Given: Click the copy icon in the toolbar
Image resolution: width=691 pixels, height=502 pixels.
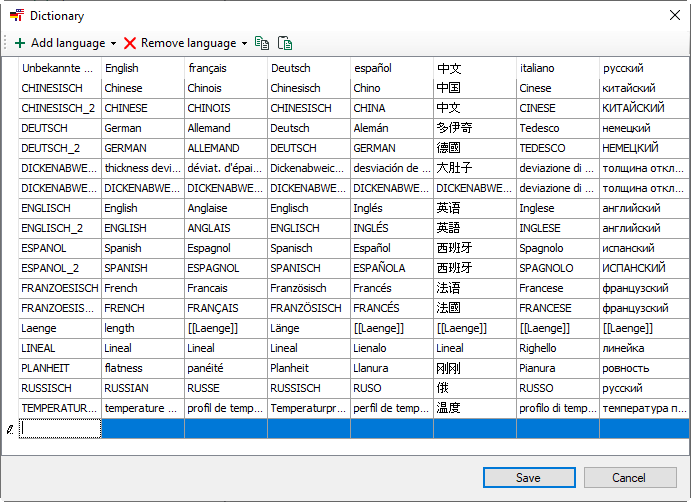Looking at the screenshot, I should [262, 43].
